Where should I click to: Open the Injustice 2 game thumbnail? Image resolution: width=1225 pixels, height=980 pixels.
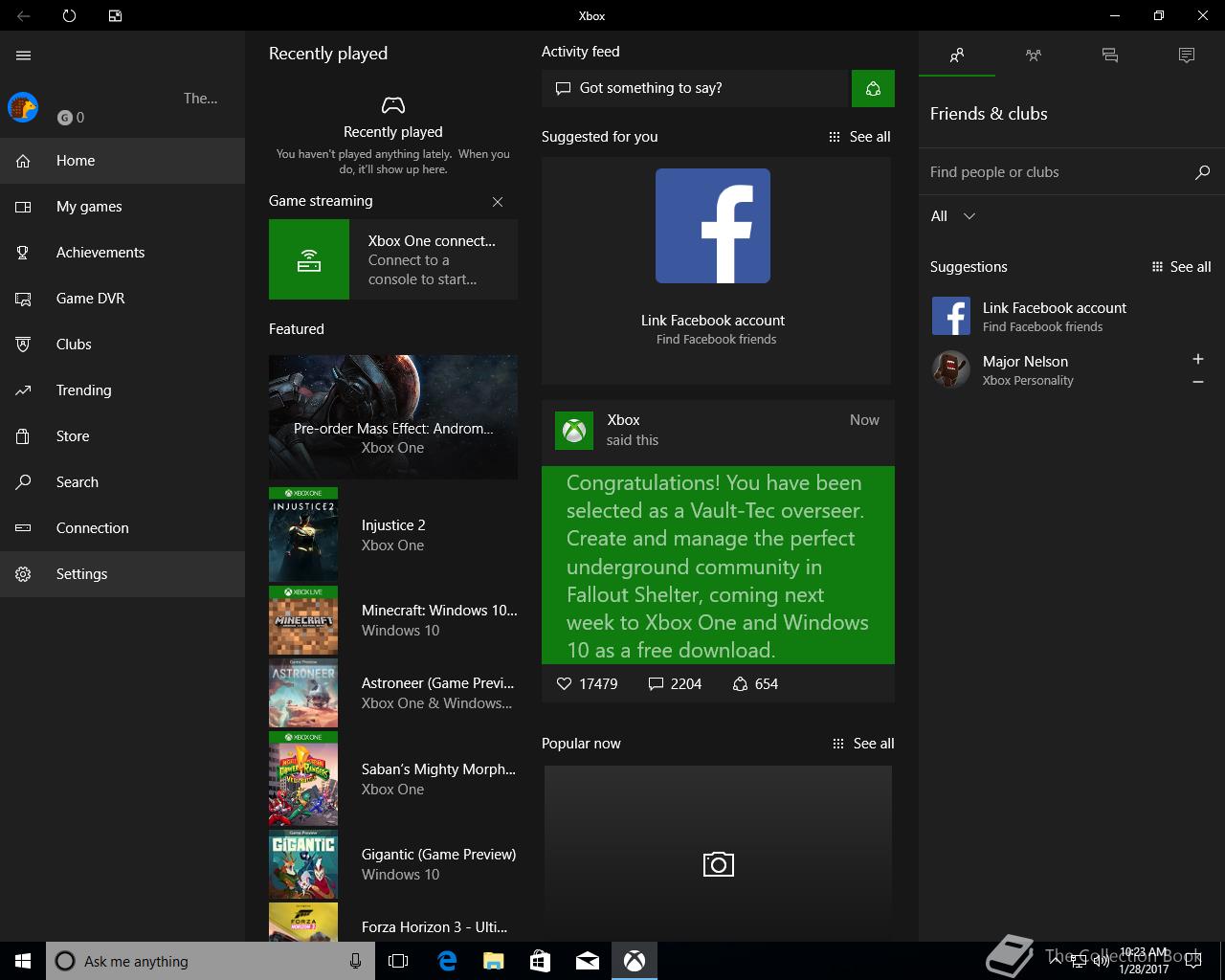(303, 535)
